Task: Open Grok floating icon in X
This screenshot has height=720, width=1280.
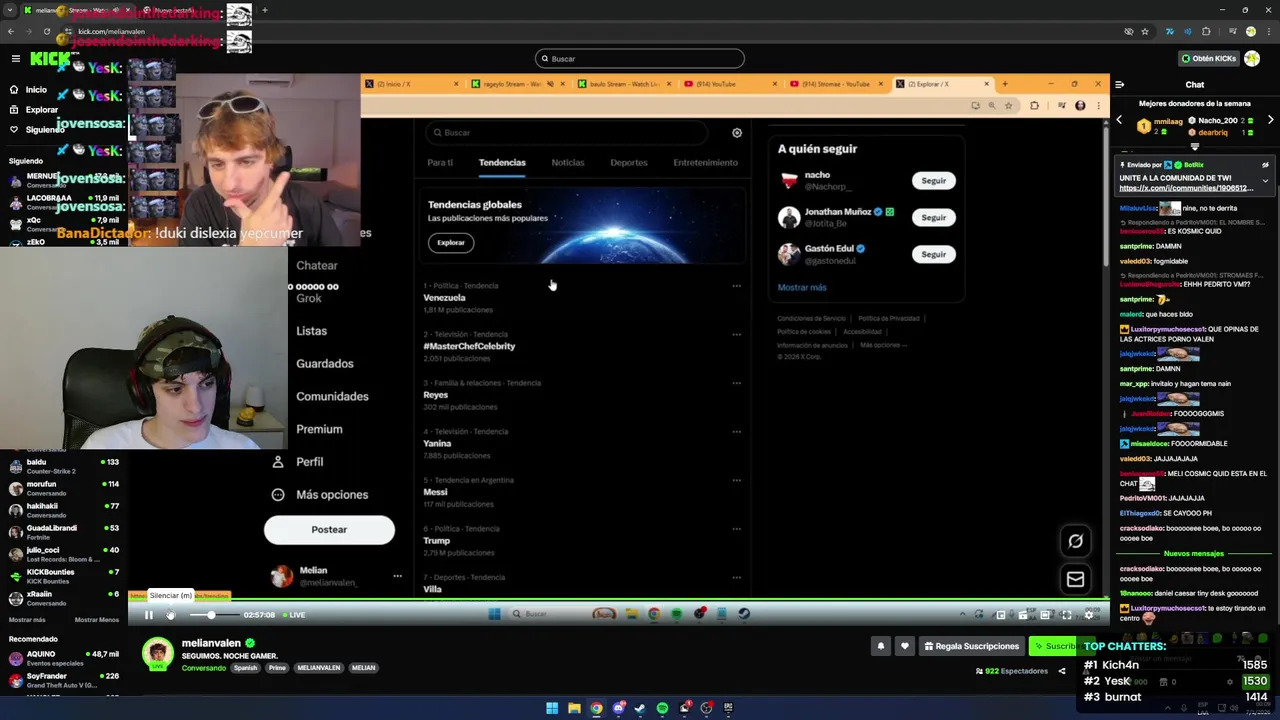Action: pyautogui.click(x=1075, y=542)
